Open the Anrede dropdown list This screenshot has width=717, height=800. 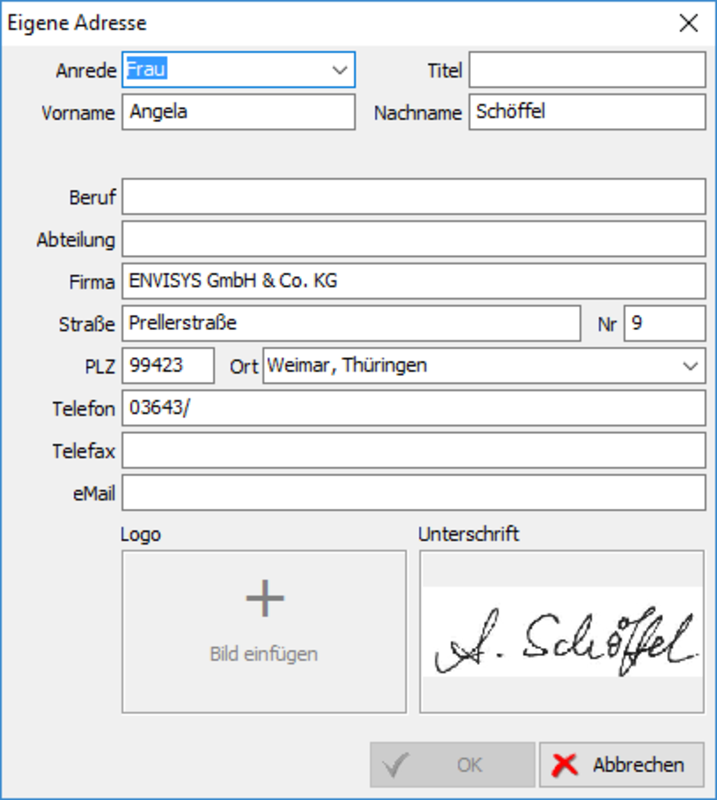[338, 71]
